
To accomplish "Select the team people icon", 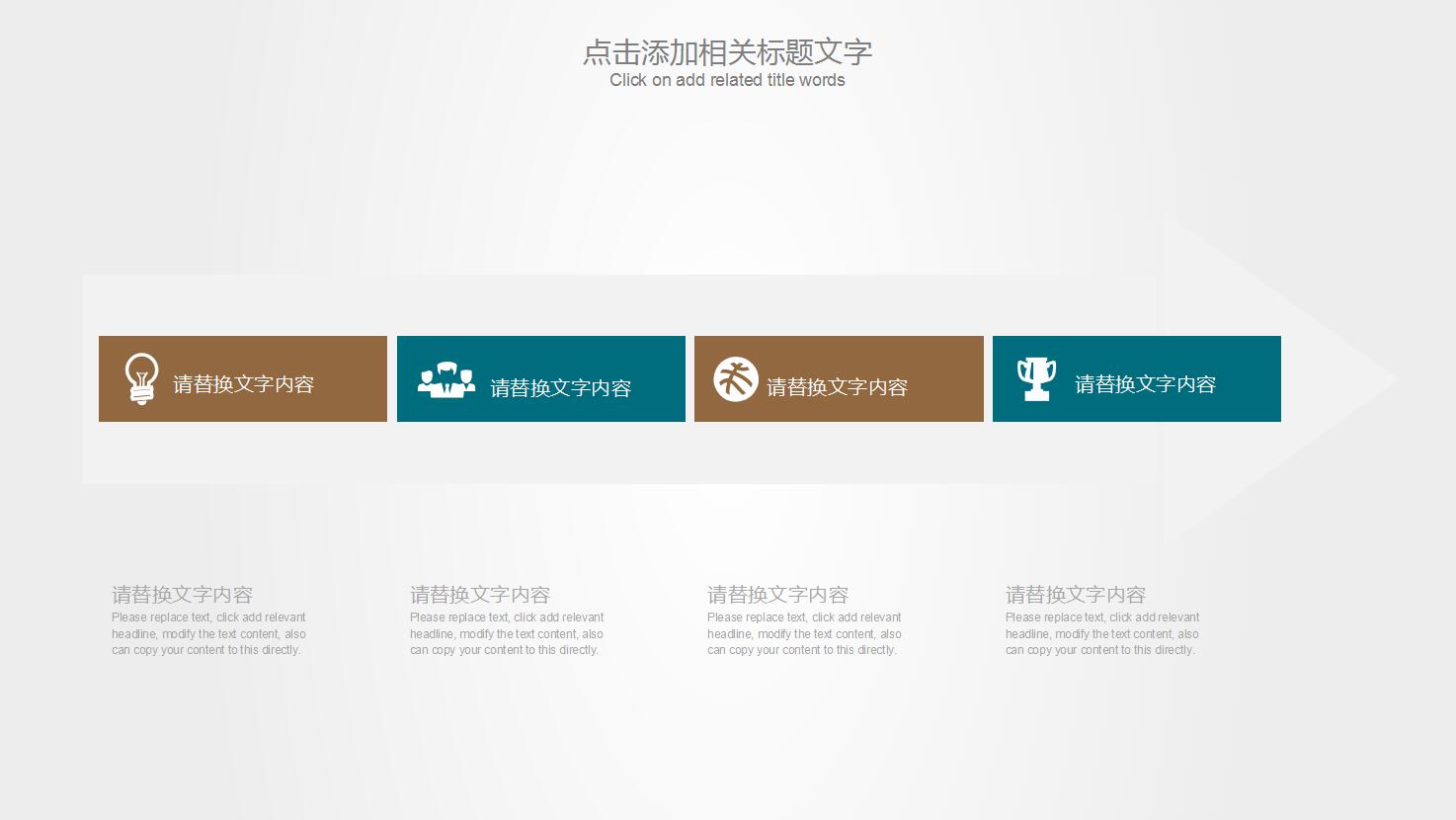I will coord(446,380).
